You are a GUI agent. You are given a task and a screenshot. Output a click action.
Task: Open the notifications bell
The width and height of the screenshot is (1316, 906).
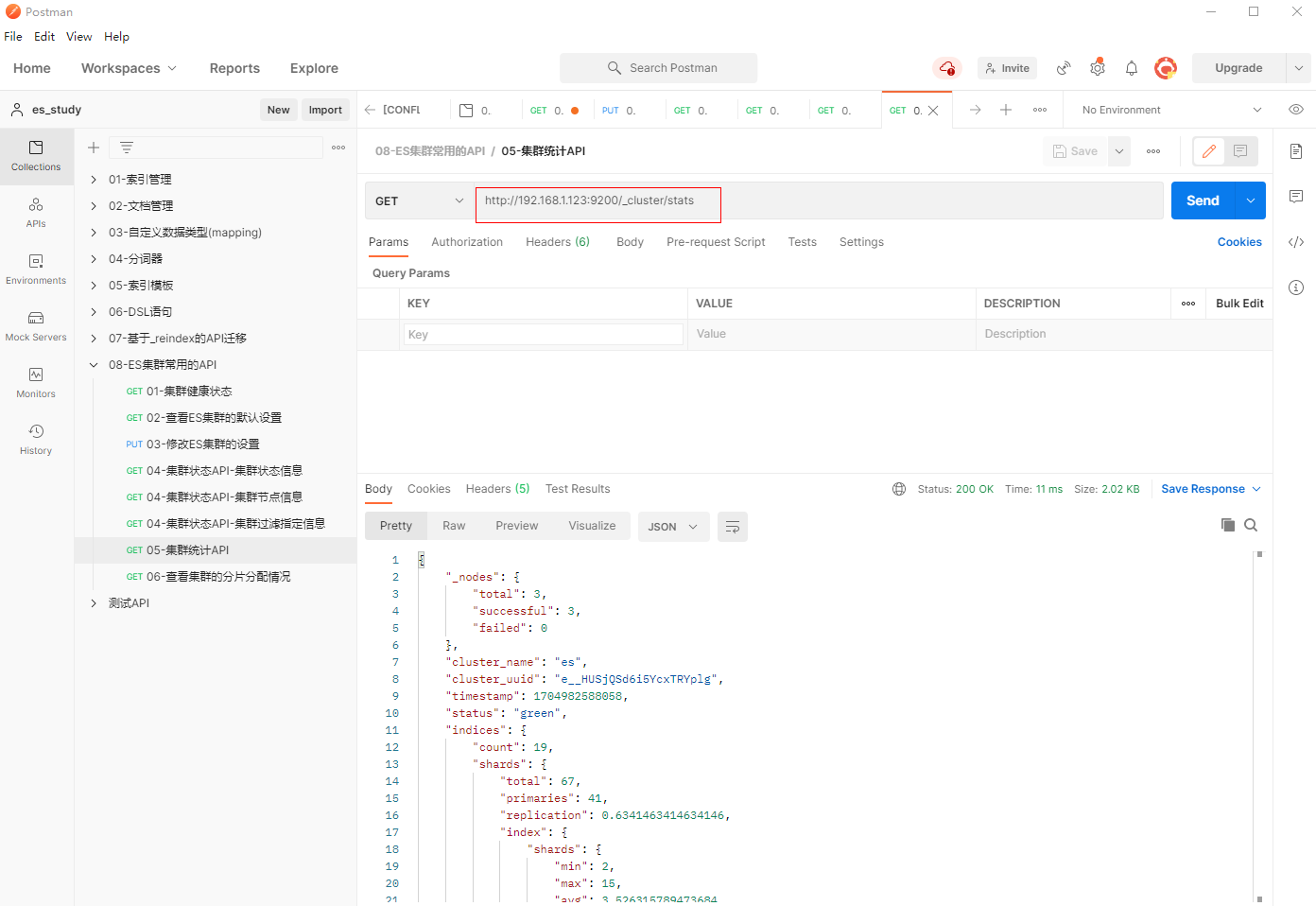tap(1132, 68)
